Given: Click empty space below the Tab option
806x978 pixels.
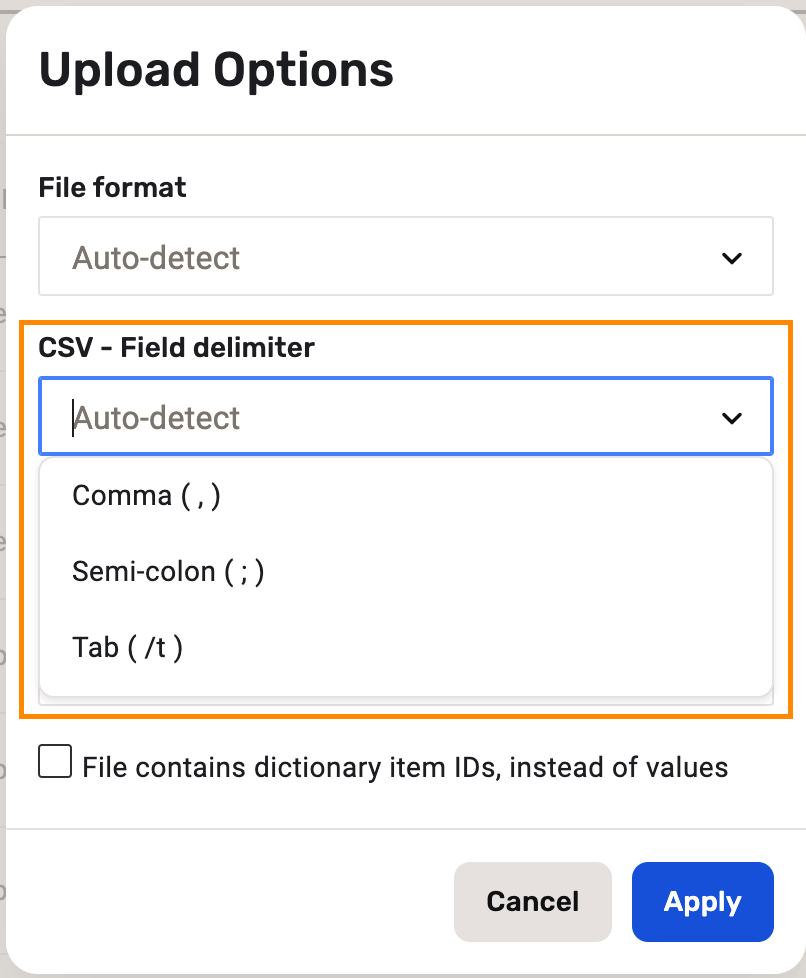Looking at the screenshot, I should pos(405,682).
